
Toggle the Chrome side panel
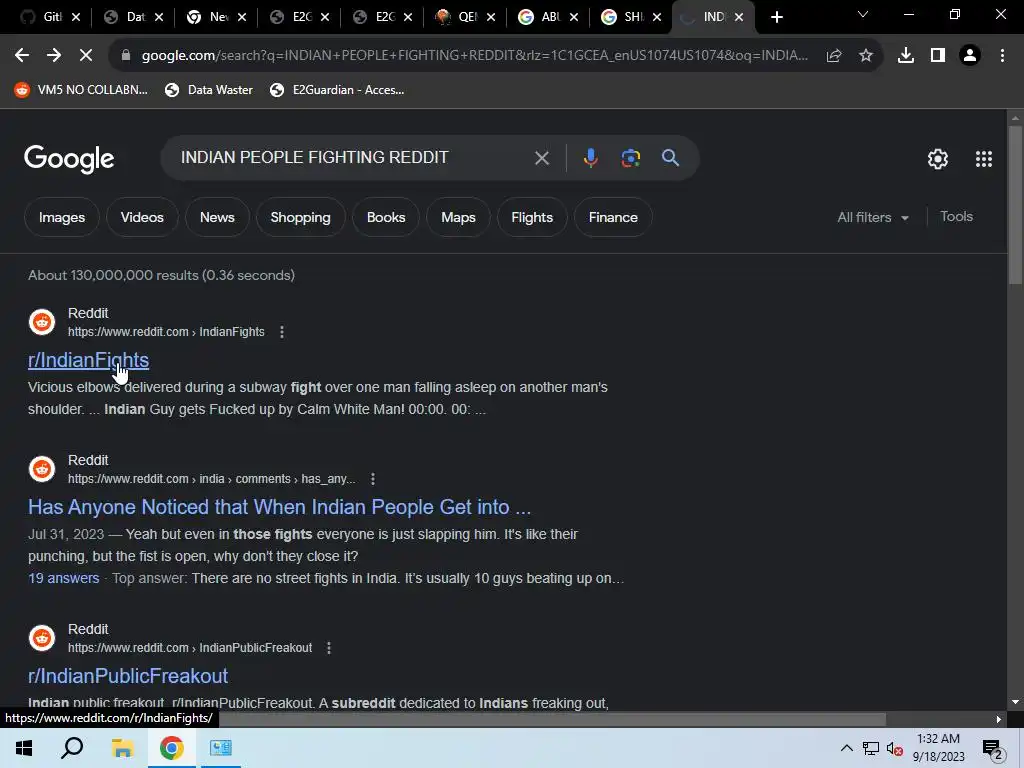click(x=938, y=56)
